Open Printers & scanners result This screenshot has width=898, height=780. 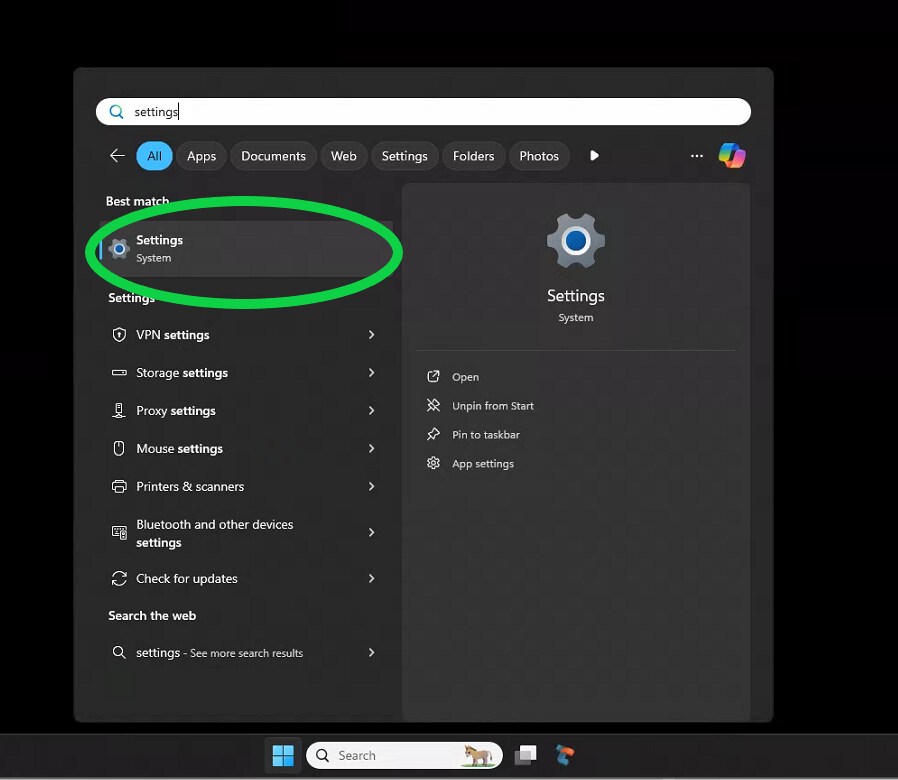[x=246, y=486]
